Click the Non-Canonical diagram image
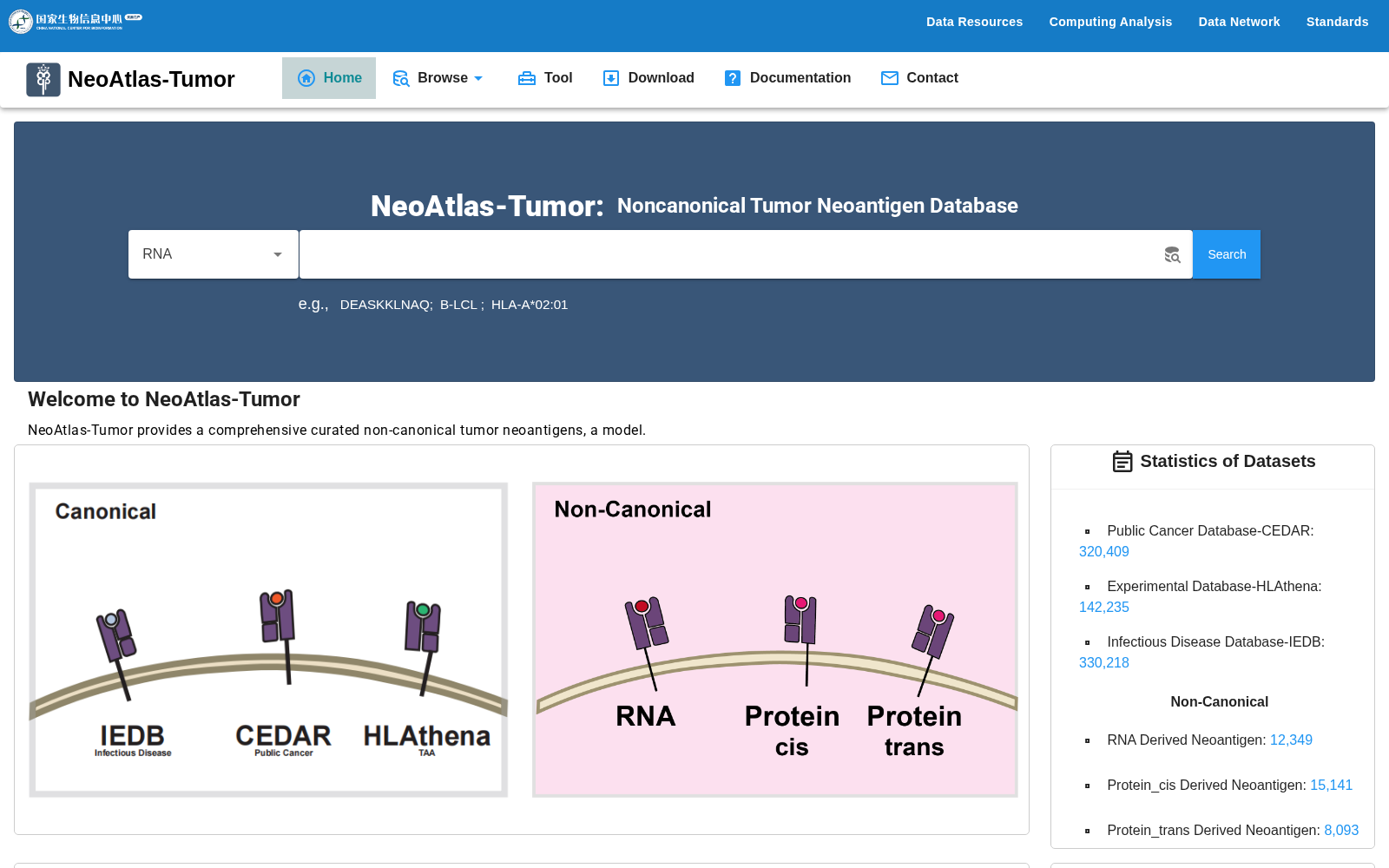The height and width of the screenshot is (868, 1389). tap(775, 640)
